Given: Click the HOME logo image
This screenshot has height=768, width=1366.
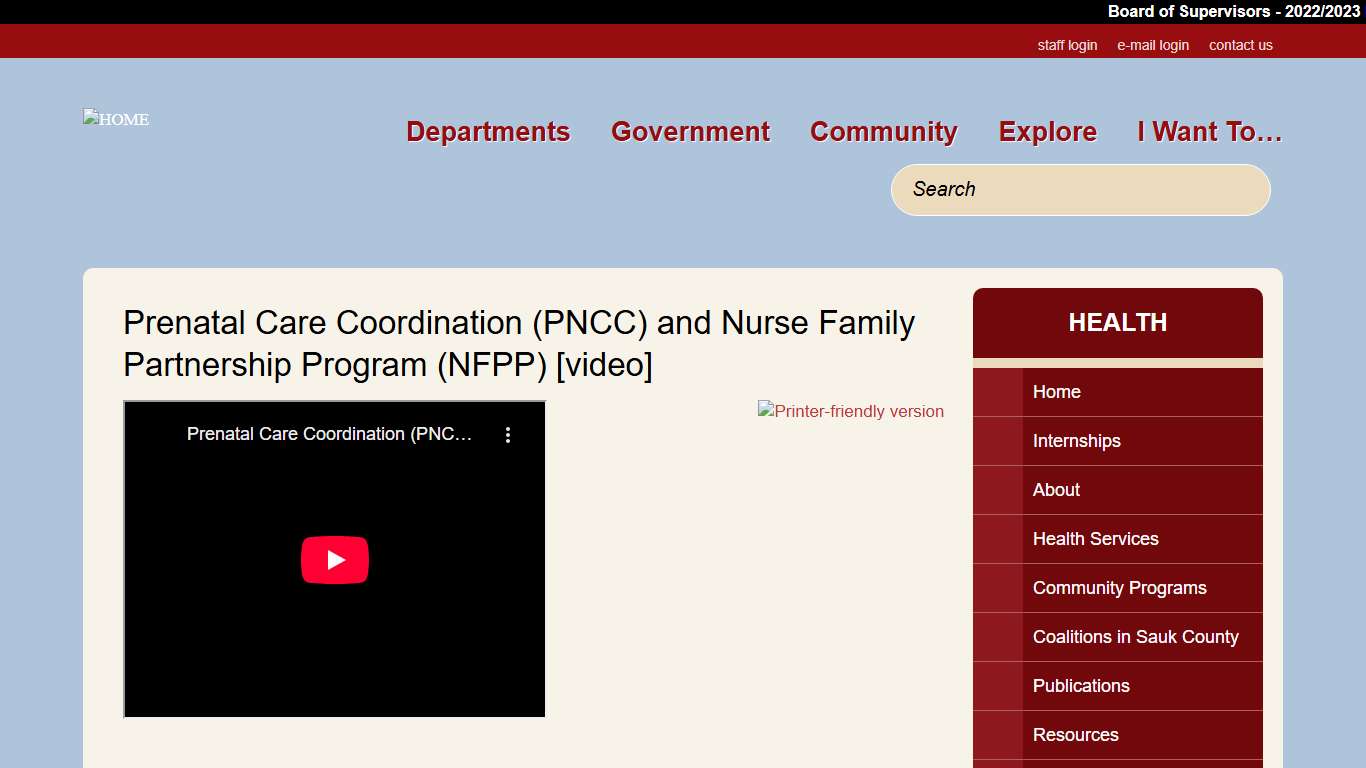Looking at the screenshot, I should [115, 118].
